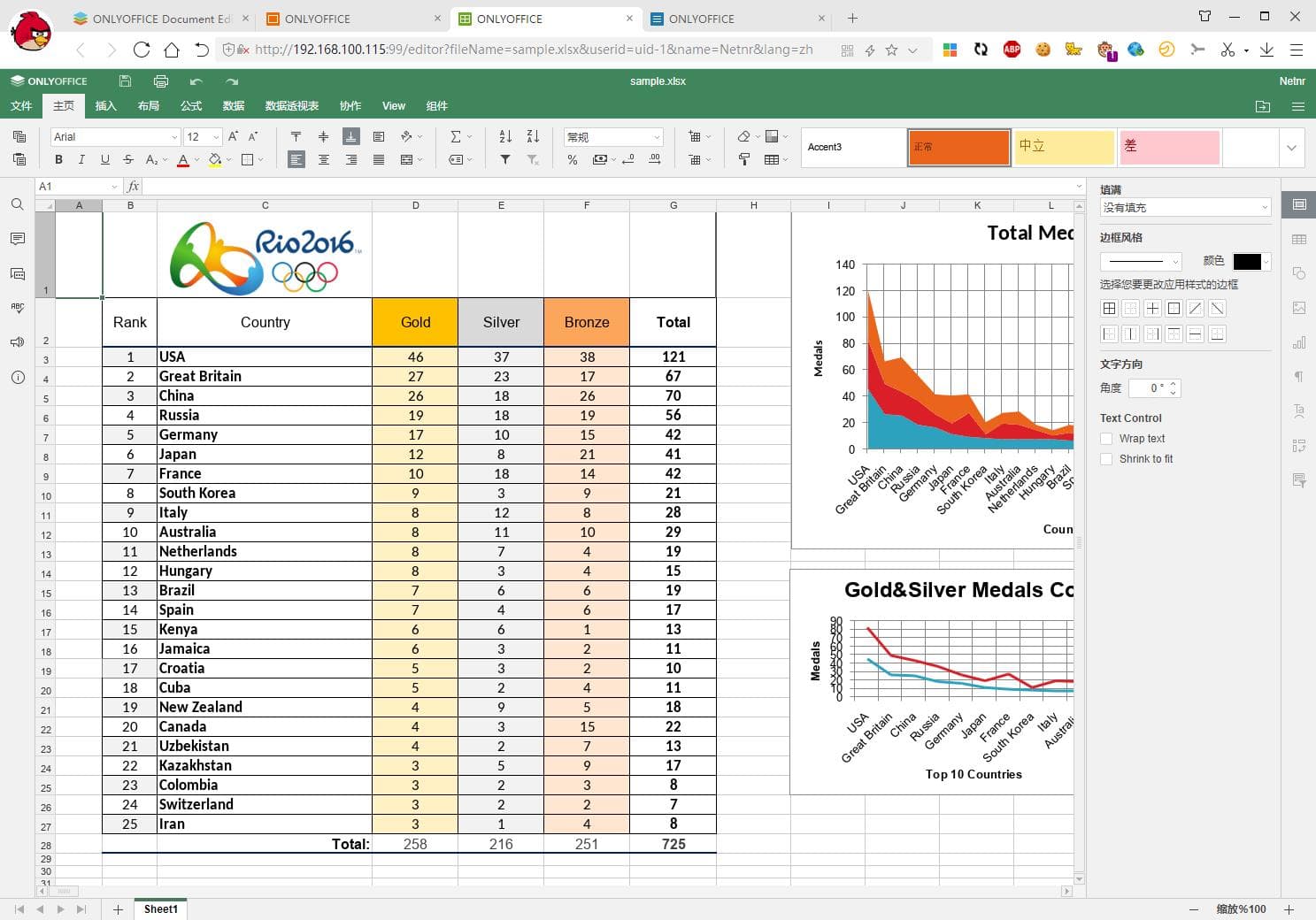Open the search icon in the left sidebar

coord(17,204)
